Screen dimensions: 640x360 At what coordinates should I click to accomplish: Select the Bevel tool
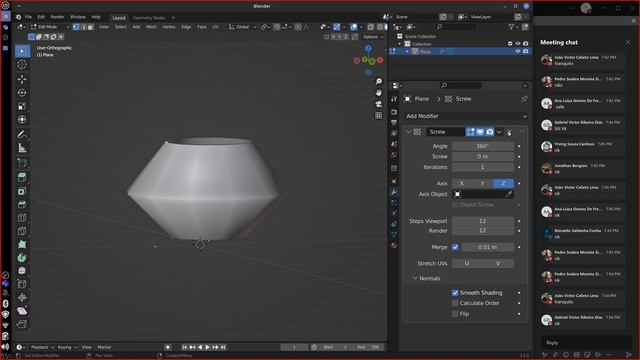(22, 204)
